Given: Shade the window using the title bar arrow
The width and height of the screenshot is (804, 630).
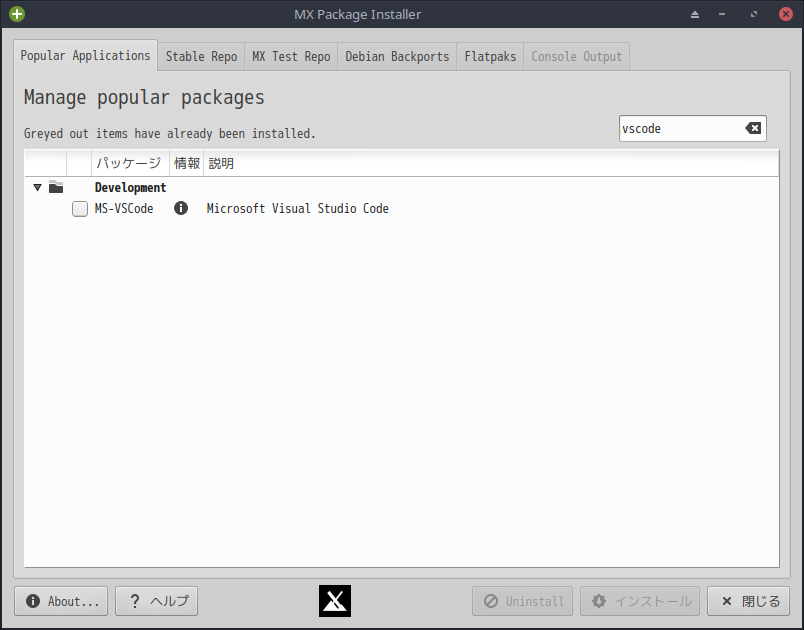Looking at the screenshot, I should pyautogui.click(x=695, y=14).
